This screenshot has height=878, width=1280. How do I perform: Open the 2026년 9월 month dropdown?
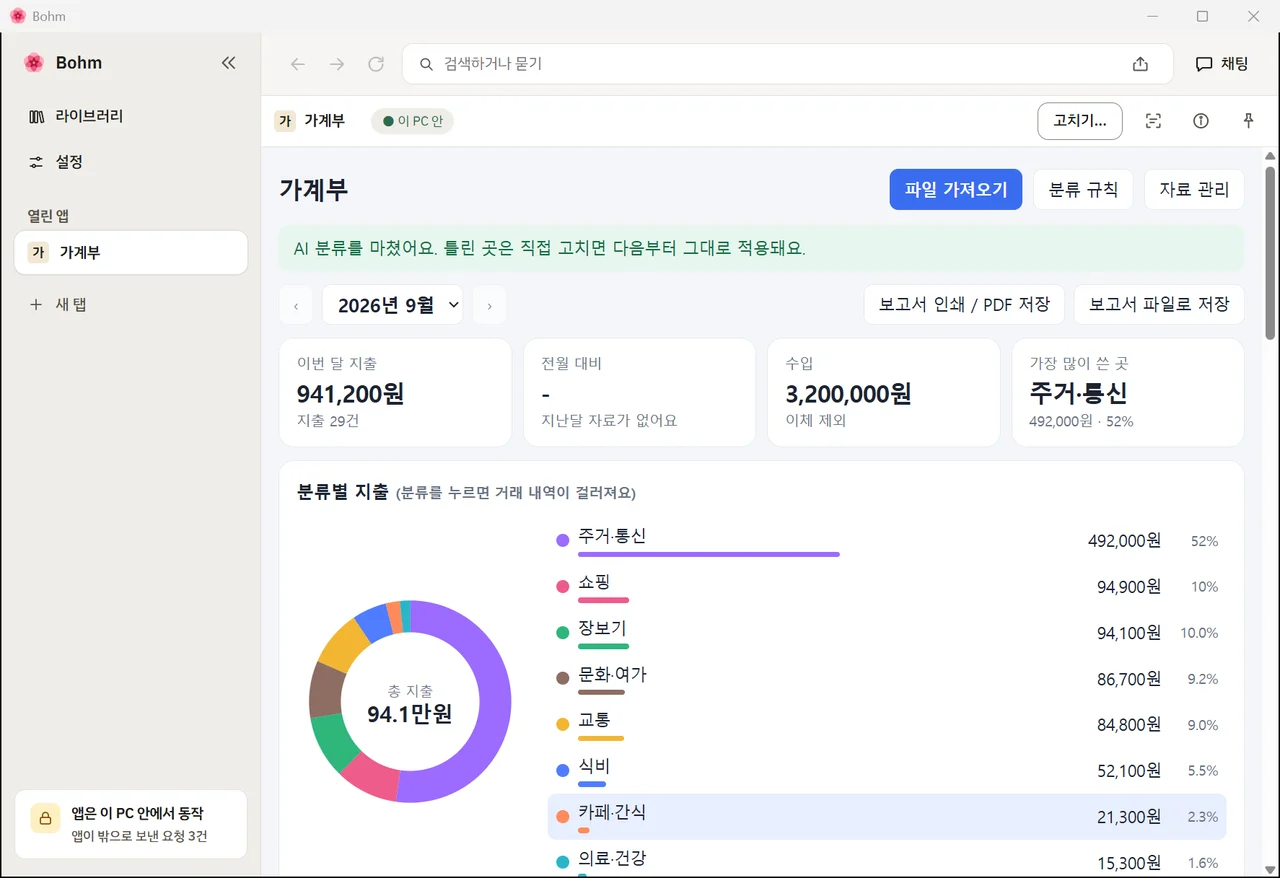point(393,305)
